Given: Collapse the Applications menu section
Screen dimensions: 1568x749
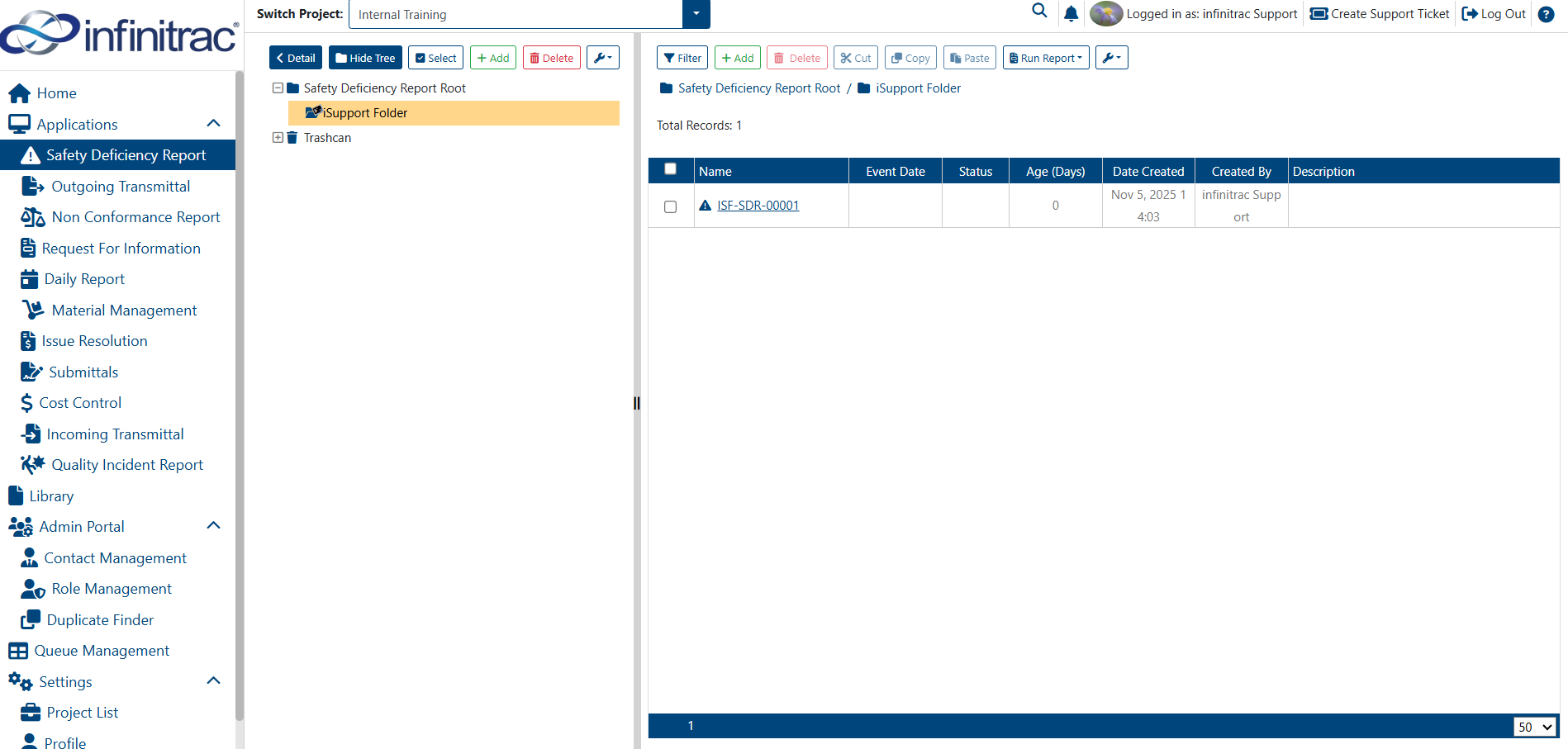Looking at the screenshot, I should [x=213, y=124].
